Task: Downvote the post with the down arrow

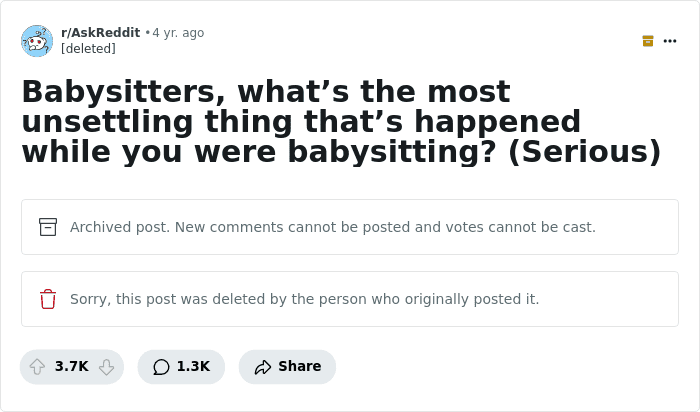Action: point(106,367)
